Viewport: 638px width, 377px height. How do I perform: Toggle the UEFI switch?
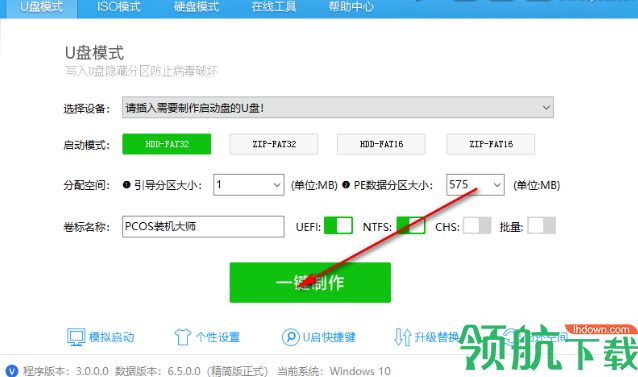pyautogui.click(x=338, y=225)
